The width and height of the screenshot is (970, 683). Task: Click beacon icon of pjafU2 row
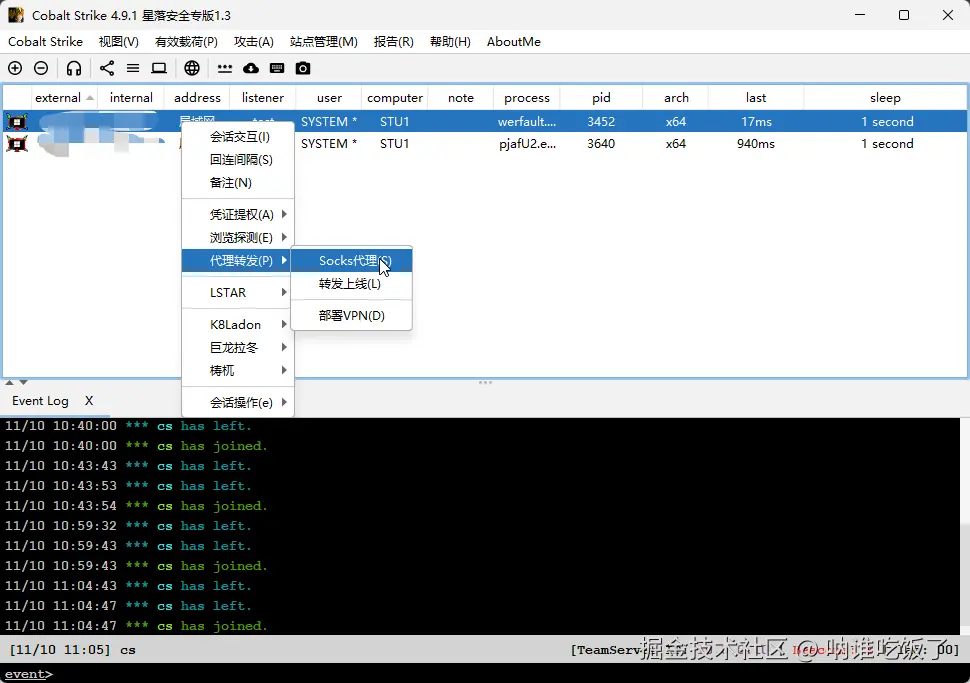coord(17,144)
